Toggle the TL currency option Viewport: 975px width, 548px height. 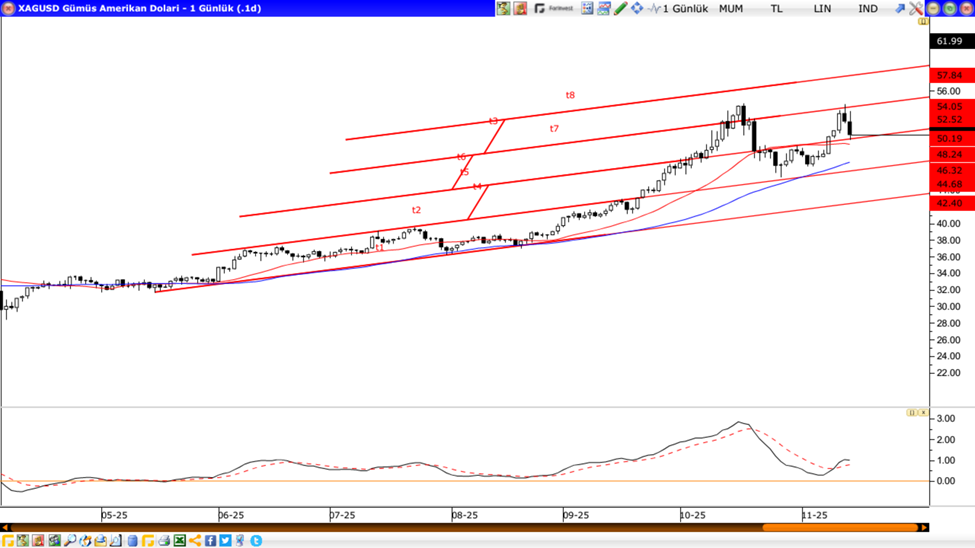[x=776, y=8]
